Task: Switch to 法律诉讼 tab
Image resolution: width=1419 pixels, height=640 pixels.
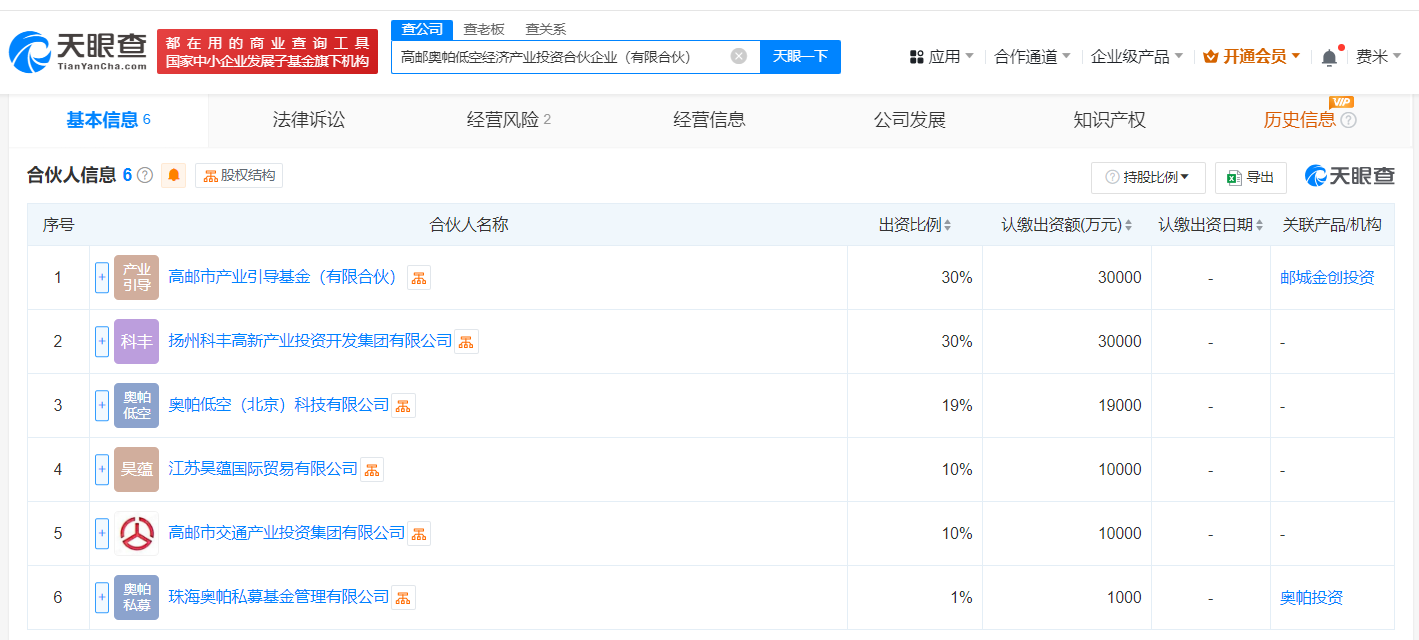Action: (309, 121)
